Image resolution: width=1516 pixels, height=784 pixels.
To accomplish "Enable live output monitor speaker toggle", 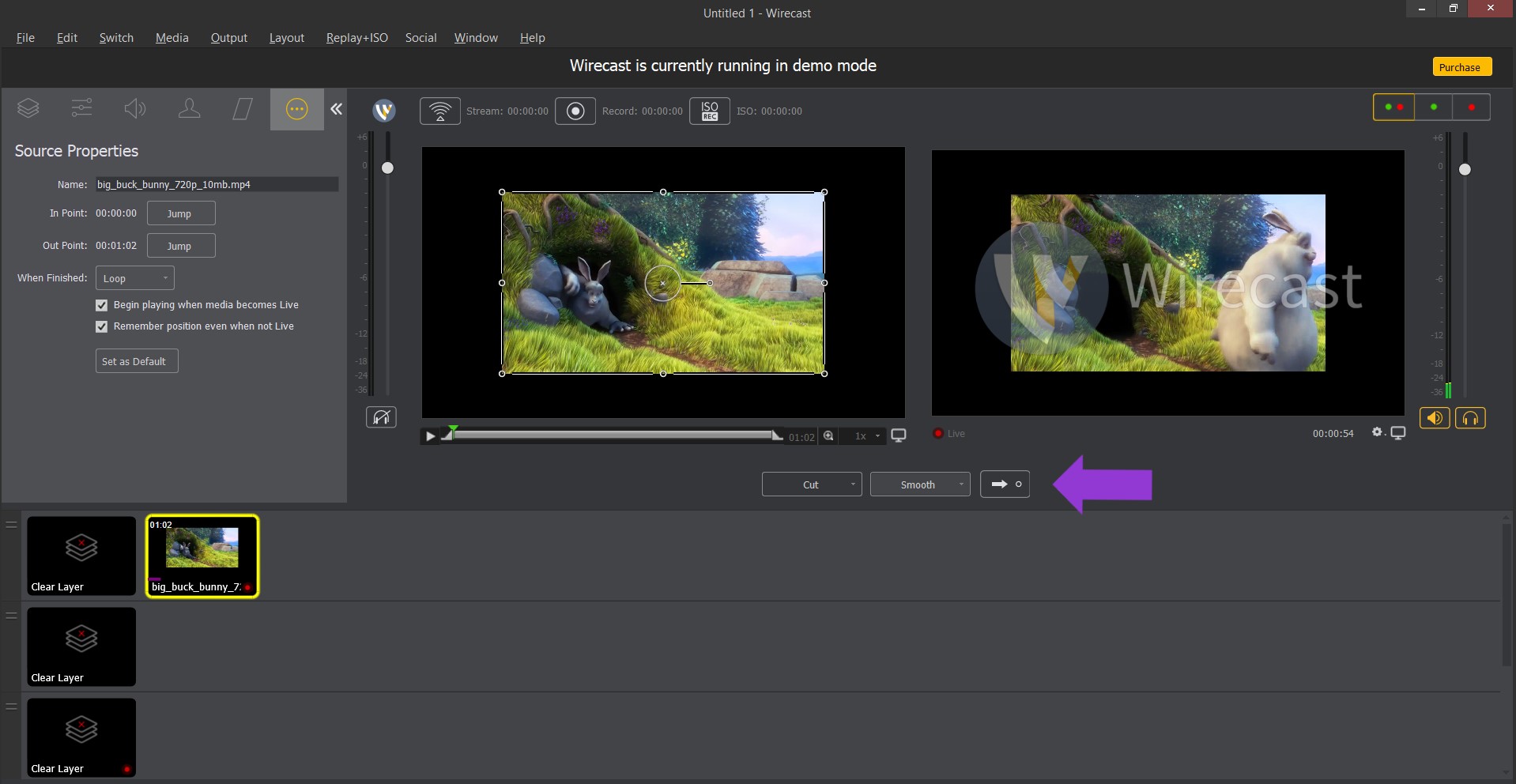I will tap(1434, 418).
